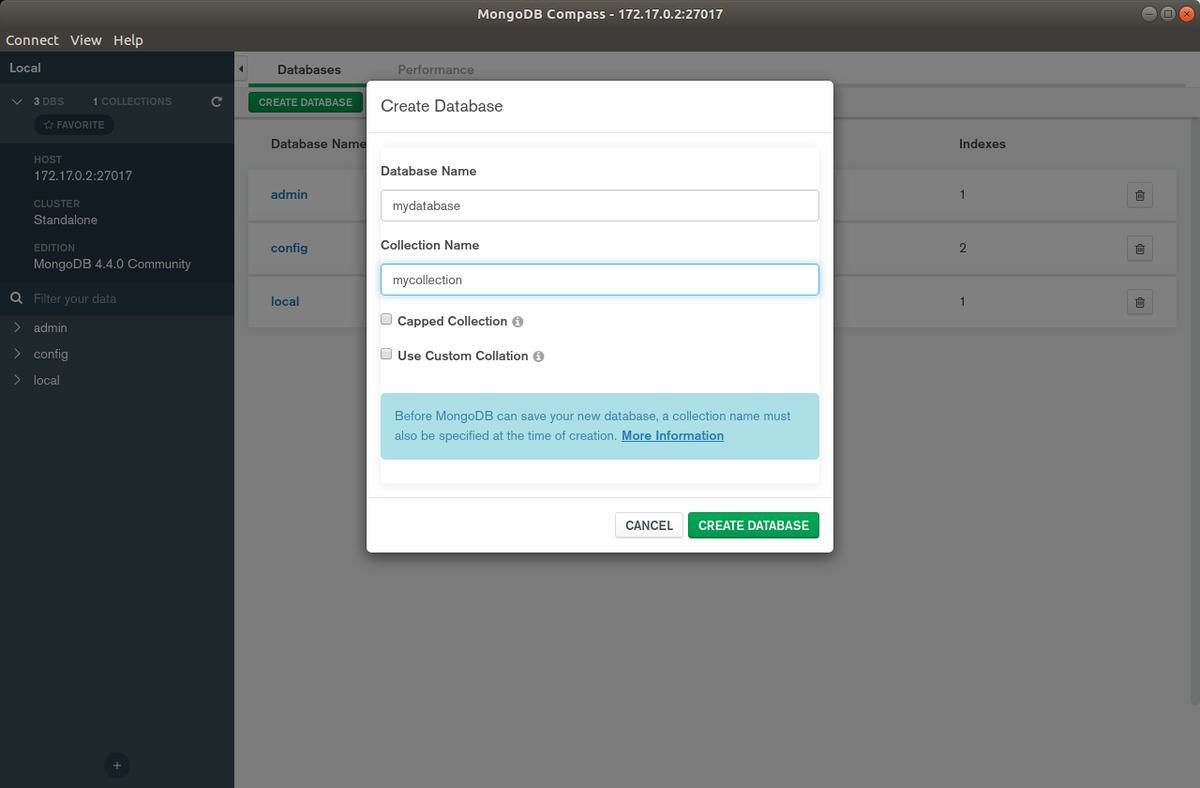This screenshot has height=788, width=1200.
Task: Delete the config database using its trash icon
Action: tap(1139, 248)
